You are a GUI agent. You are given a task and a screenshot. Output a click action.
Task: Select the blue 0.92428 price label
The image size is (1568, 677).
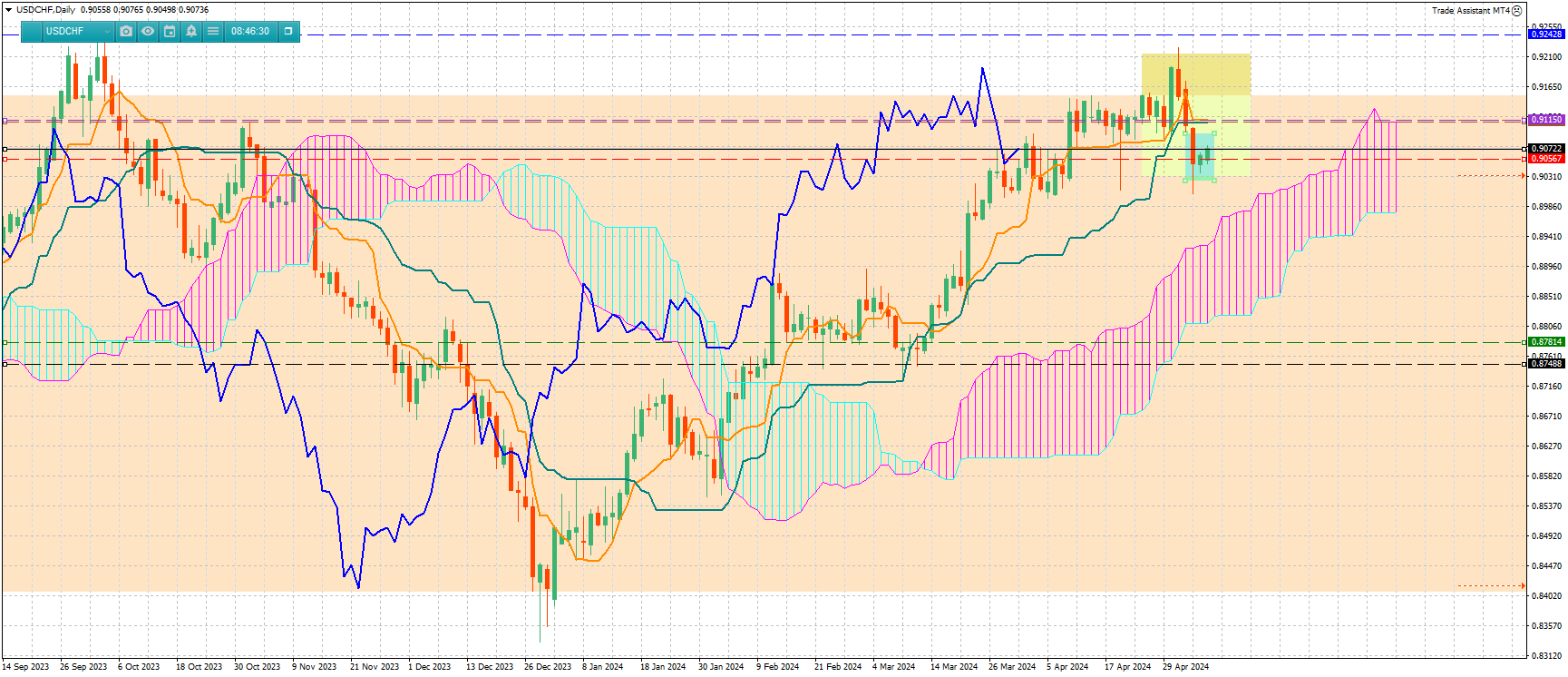[x=1546, y=34]
